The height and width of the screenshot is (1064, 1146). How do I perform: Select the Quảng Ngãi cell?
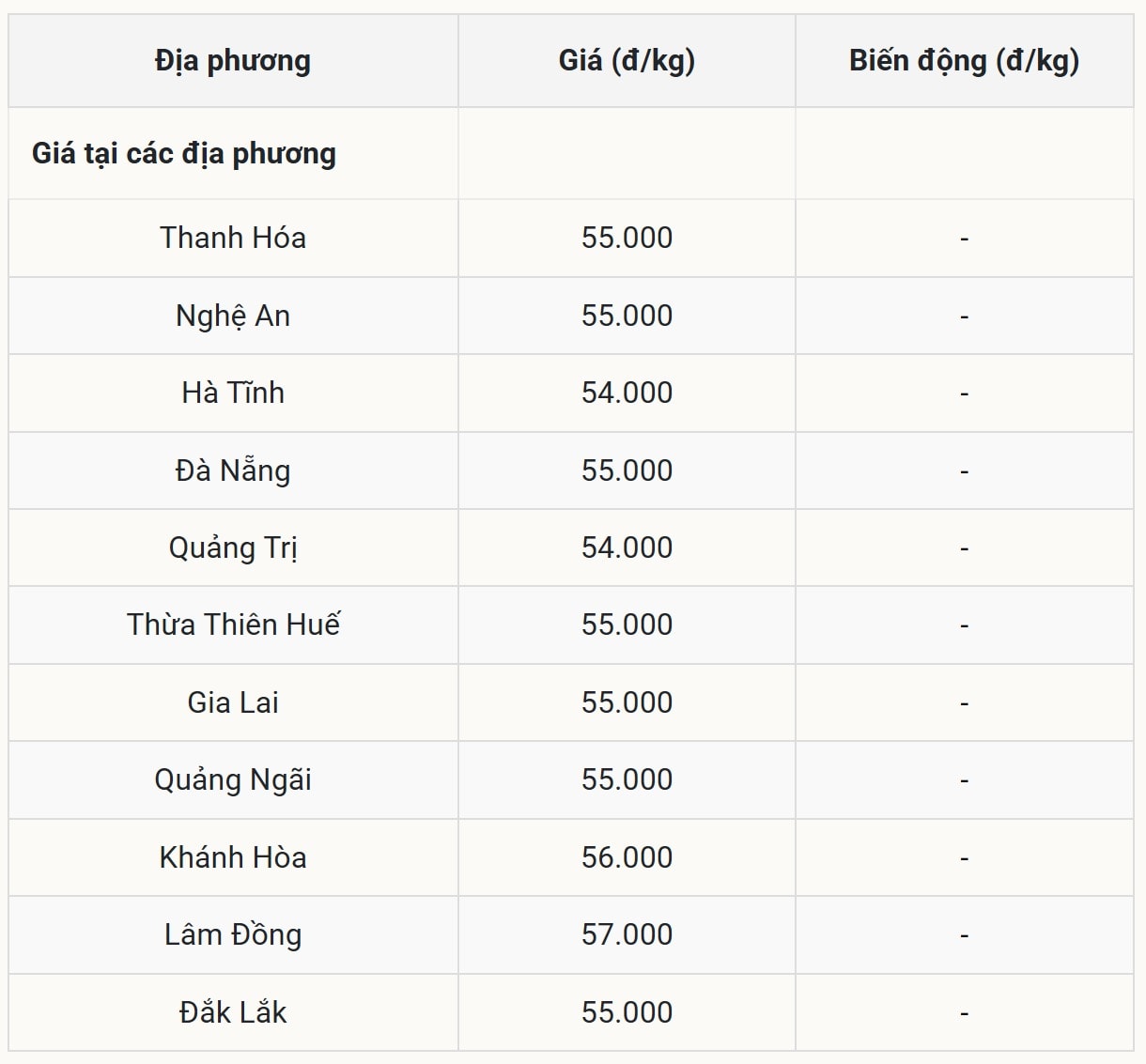click(x=233, y=779)
